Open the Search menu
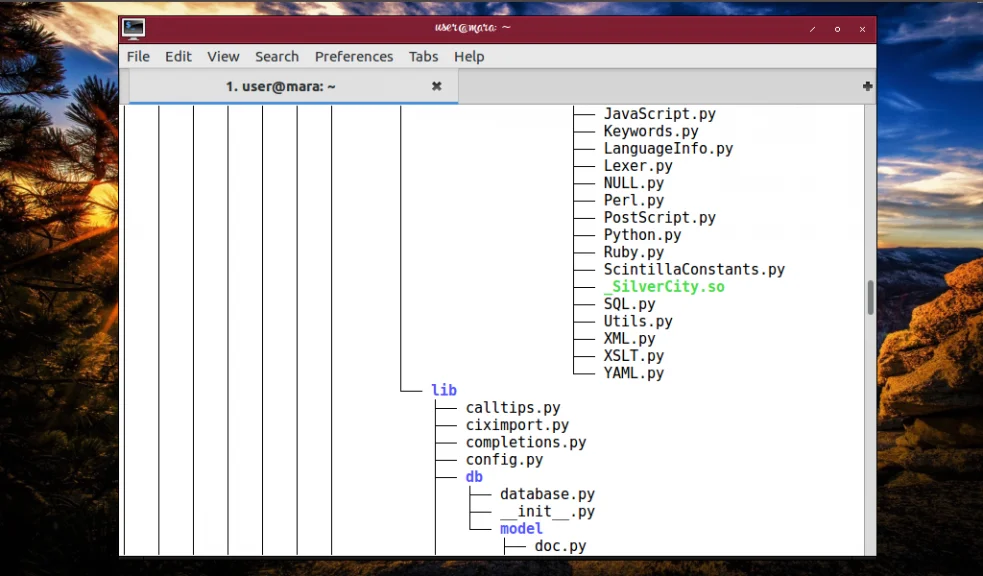983x576 pixels. point(276,57)
